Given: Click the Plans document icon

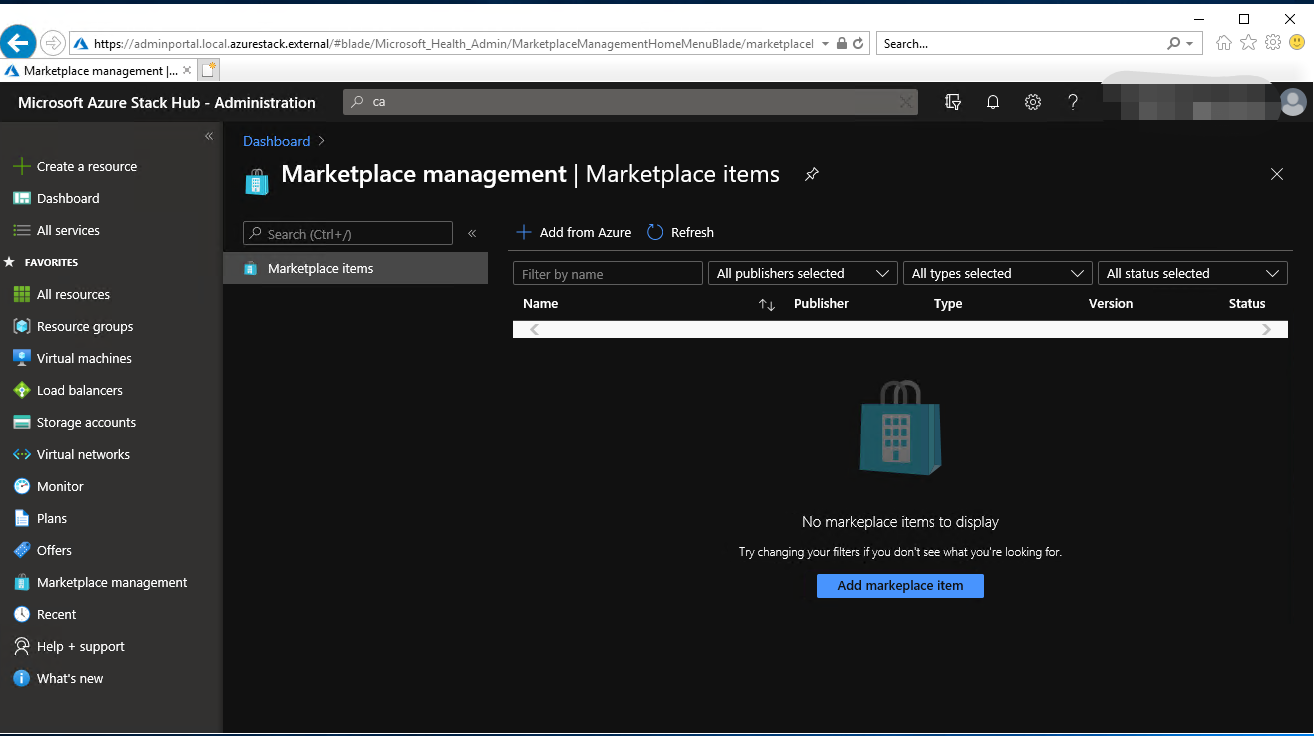Looking at the screenshot, I should pos(21,518).
